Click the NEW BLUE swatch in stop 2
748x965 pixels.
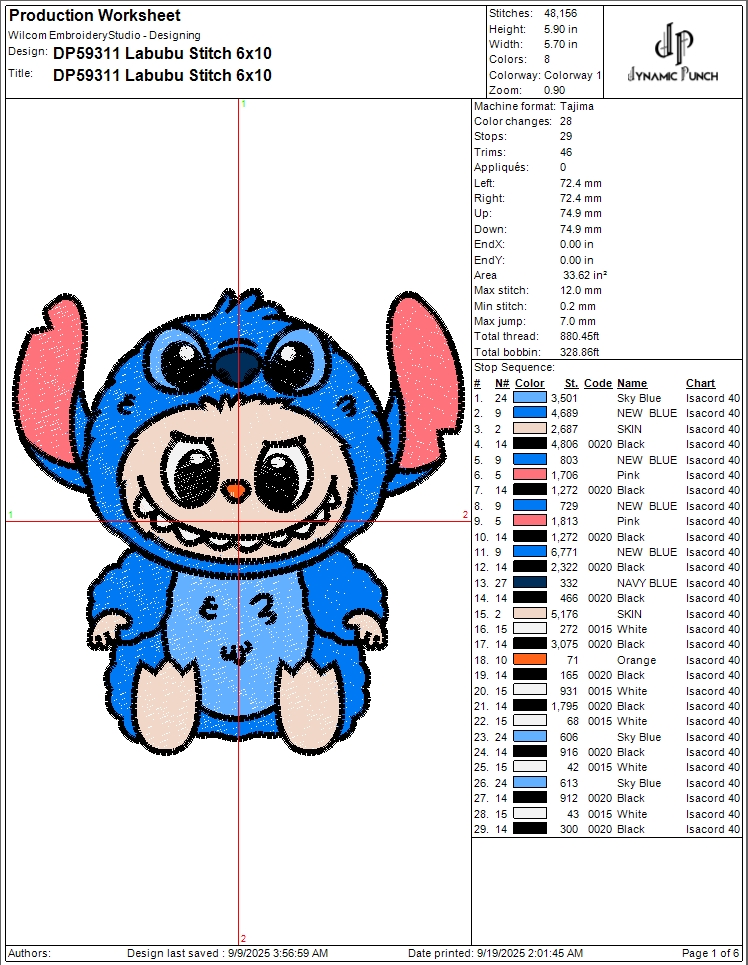[529, 413]
